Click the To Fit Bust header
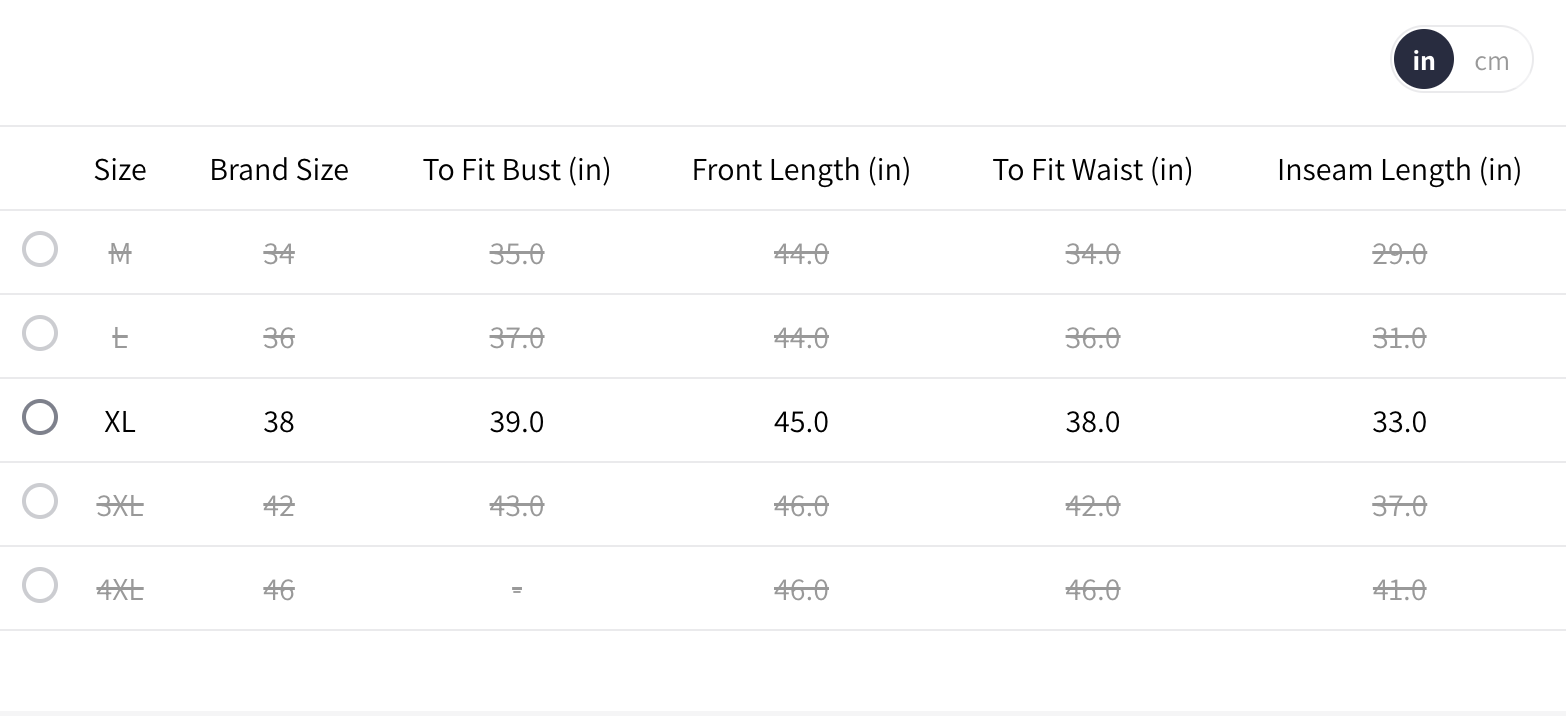The height and width of the screenshot is (716, 1566). (516, 170)
